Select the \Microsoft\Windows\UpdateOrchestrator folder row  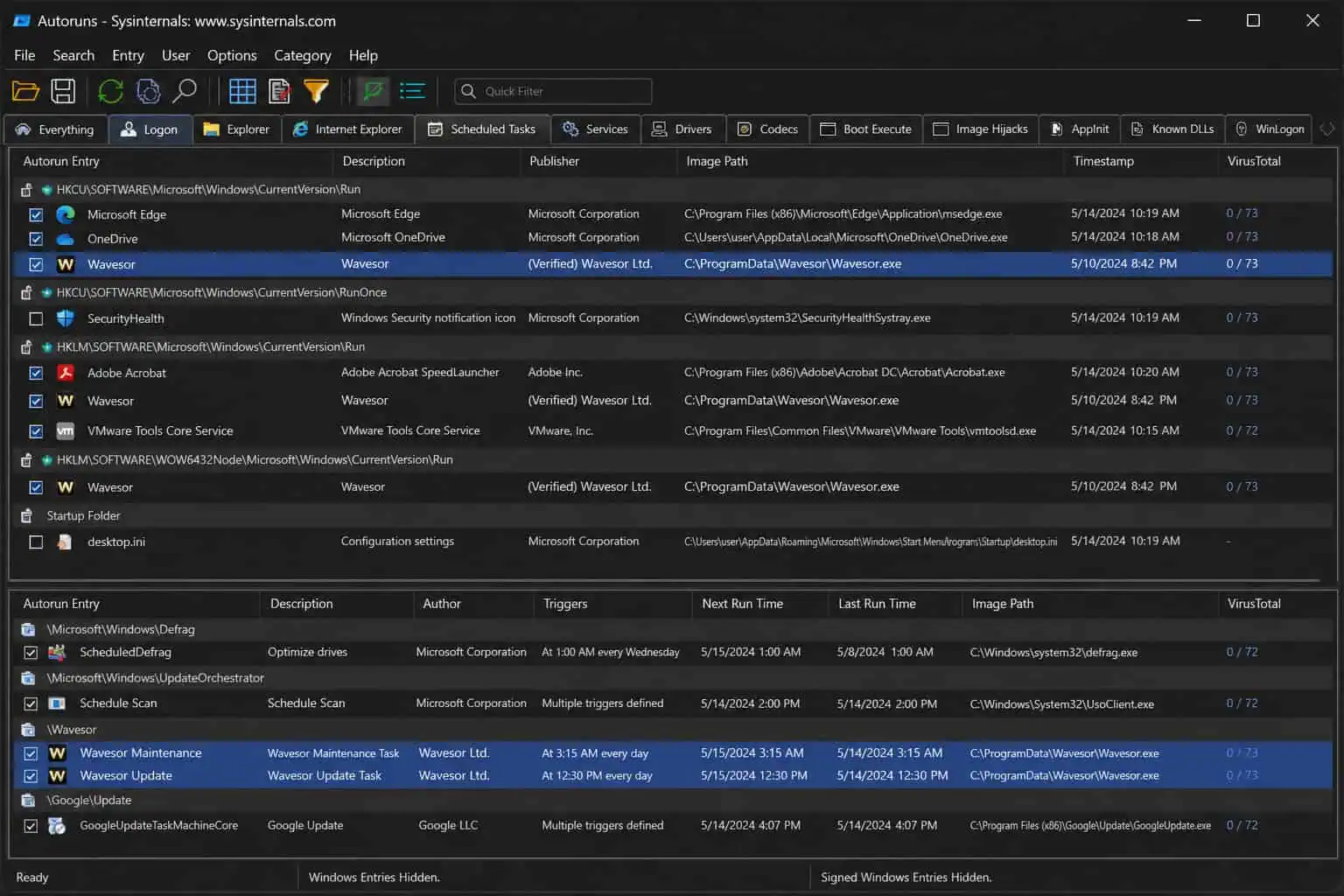click(672, 678)
